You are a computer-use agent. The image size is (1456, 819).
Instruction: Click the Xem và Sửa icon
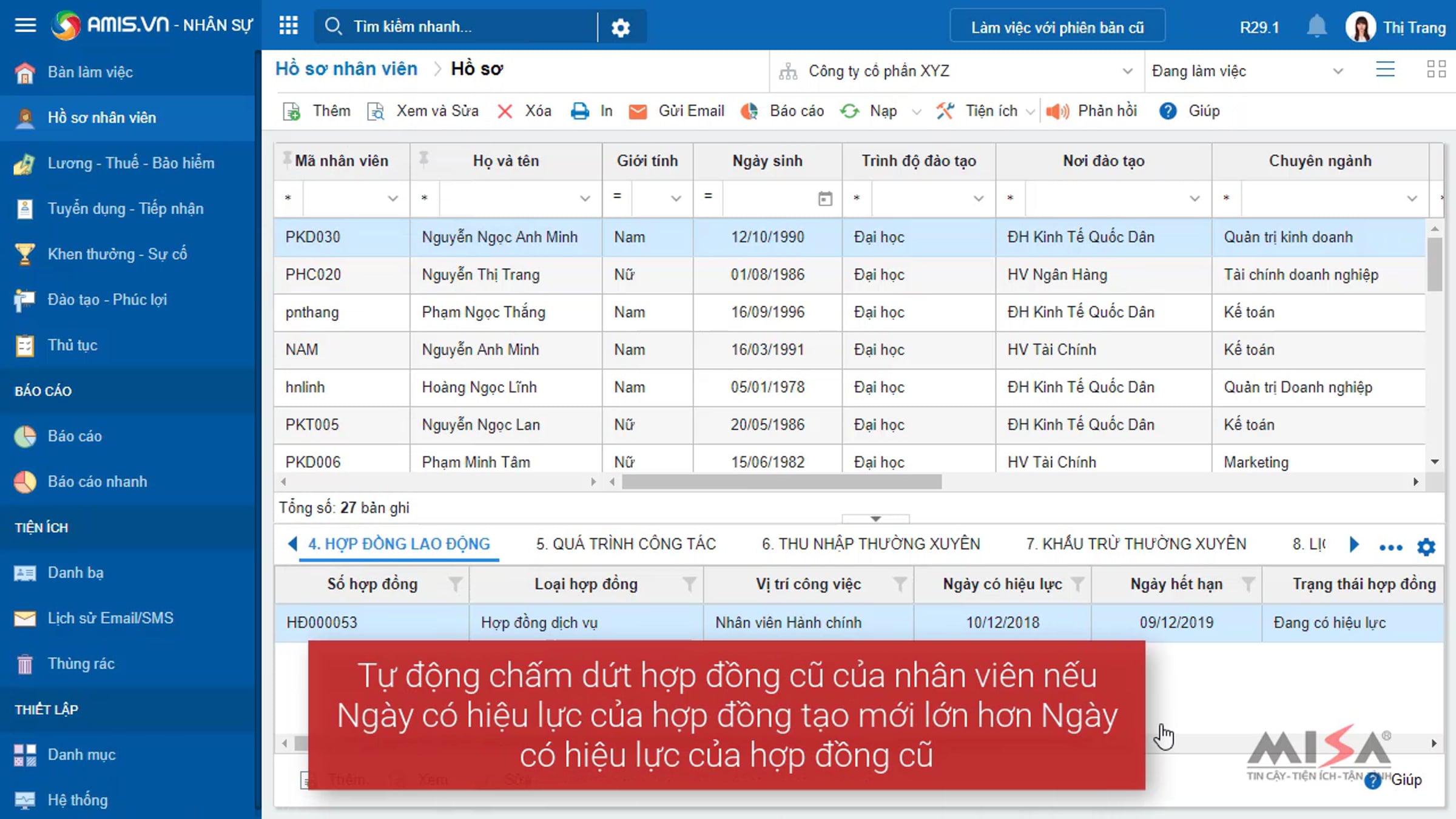[376, 111]
